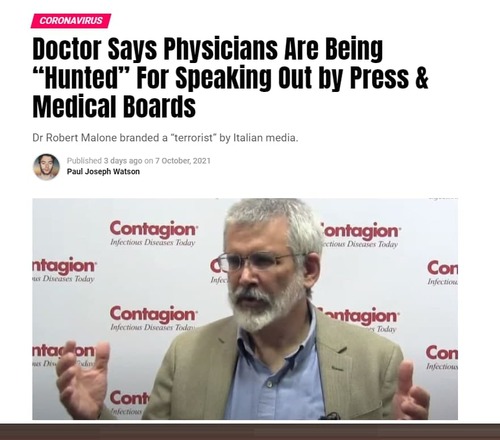Open the featured image of bearded man
Viewport: 500px width, 440px height.
(245, 309)
